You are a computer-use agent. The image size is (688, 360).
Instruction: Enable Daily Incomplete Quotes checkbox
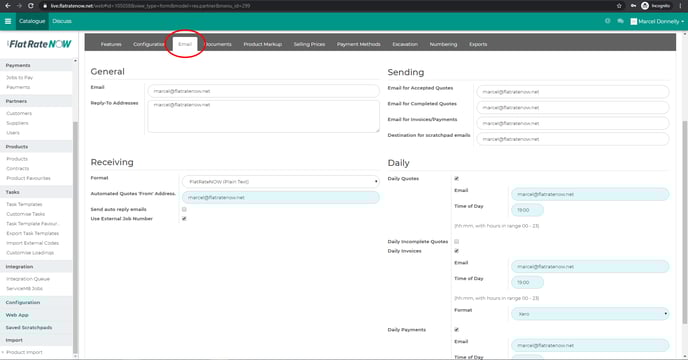point(456,241)
